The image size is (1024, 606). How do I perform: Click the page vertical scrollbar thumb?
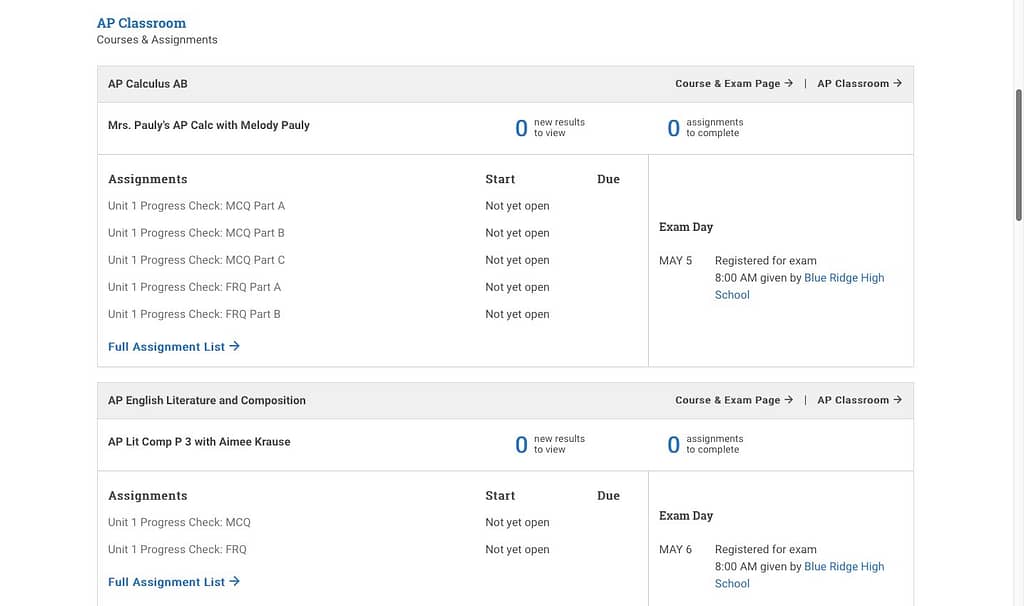point(1018,155)
